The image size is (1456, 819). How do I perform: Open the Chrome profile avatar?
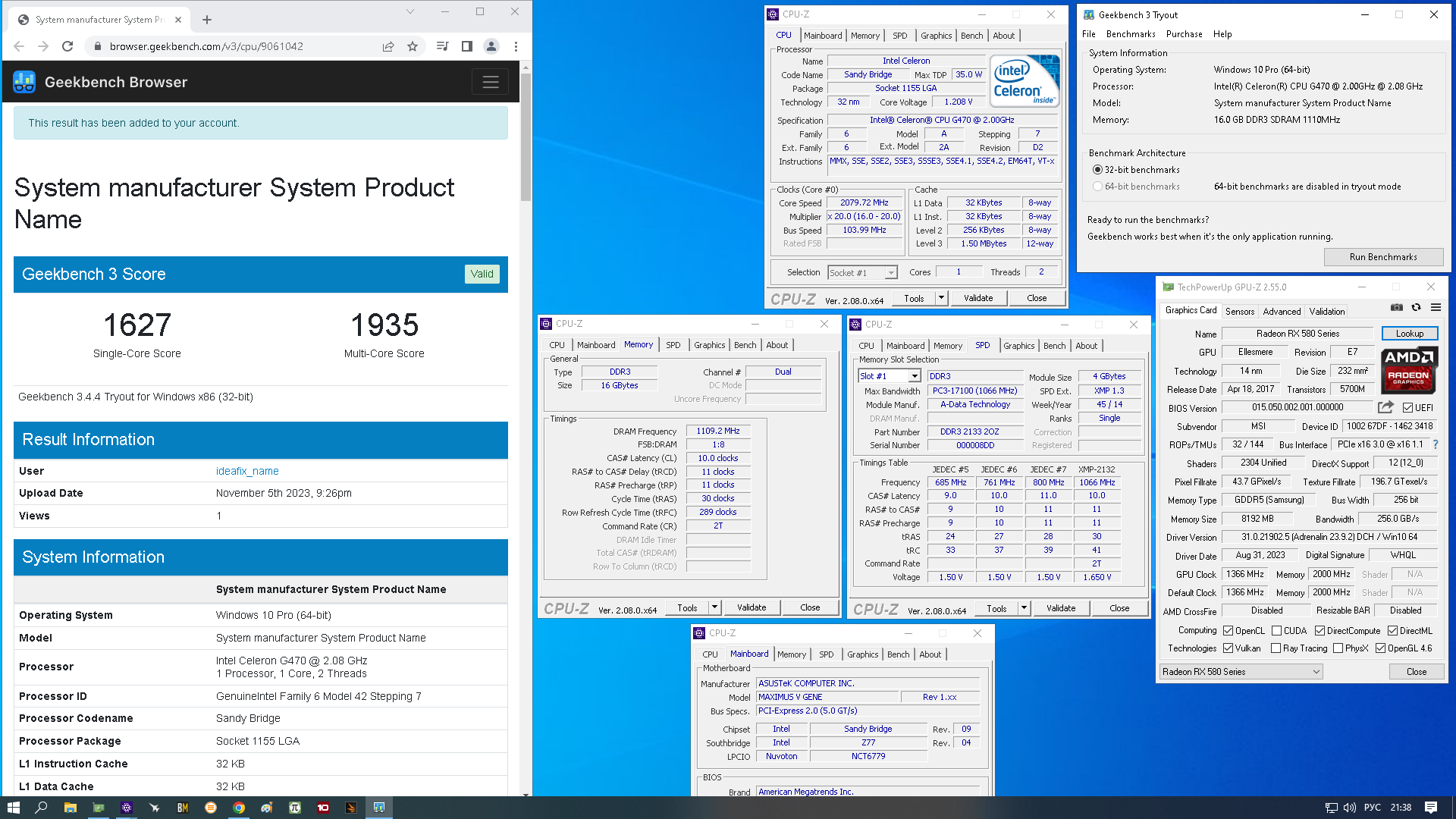point(491,46)
